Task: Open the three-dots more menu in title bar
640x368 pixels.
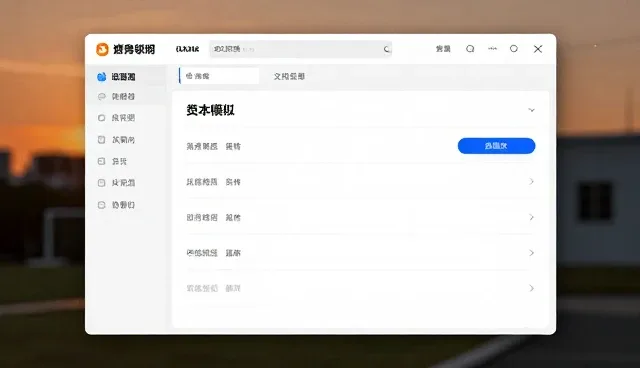Action: (x=492, y=49)
